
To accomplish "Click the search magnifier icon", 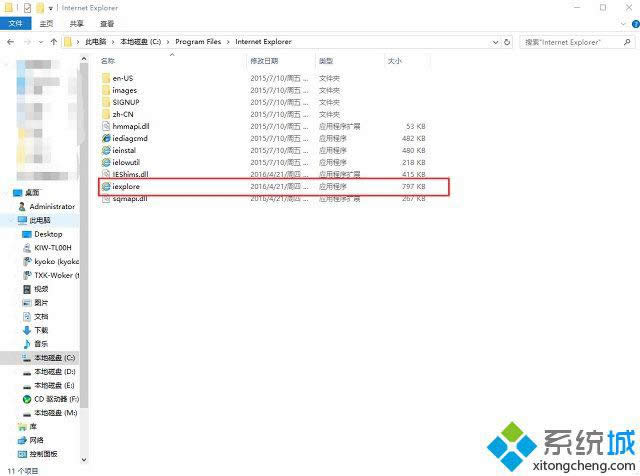I will [627, 42].
